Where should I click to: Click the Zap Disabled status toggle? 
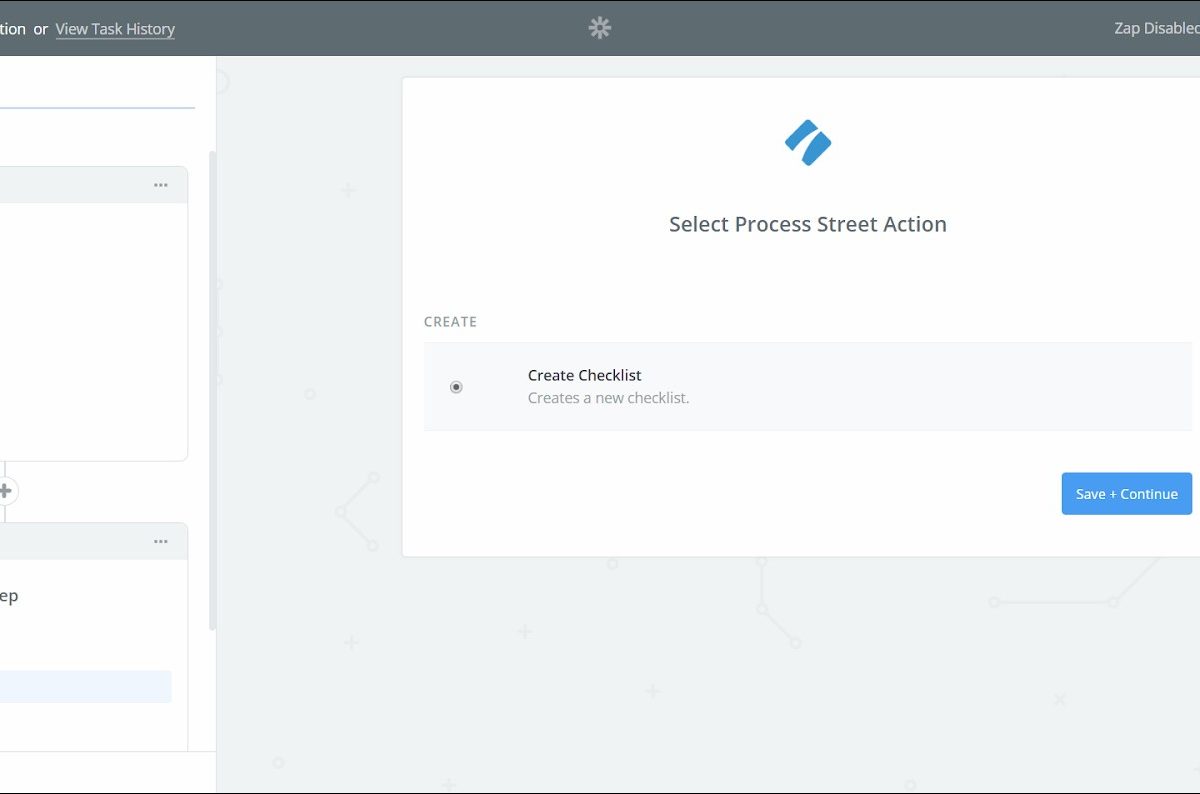(1156, 28)
